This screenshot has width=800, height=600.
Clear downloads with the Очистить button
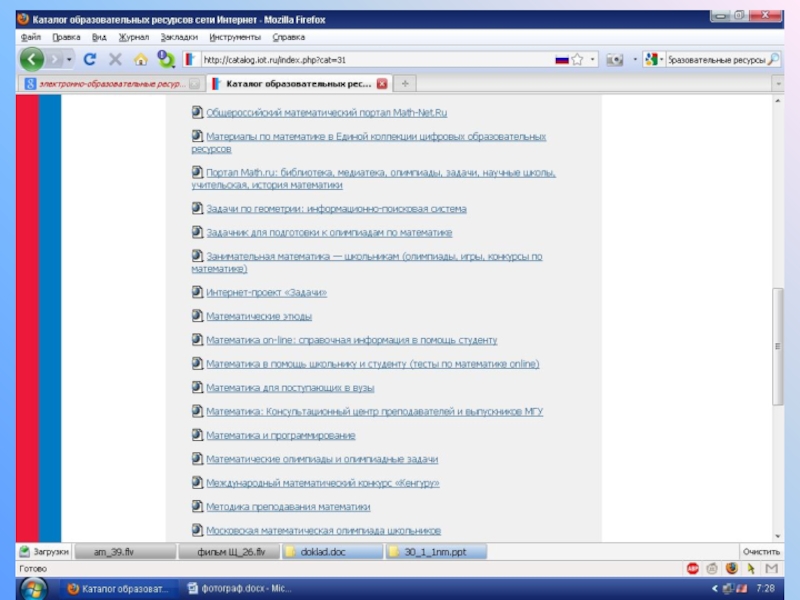[x=761, y=552]
